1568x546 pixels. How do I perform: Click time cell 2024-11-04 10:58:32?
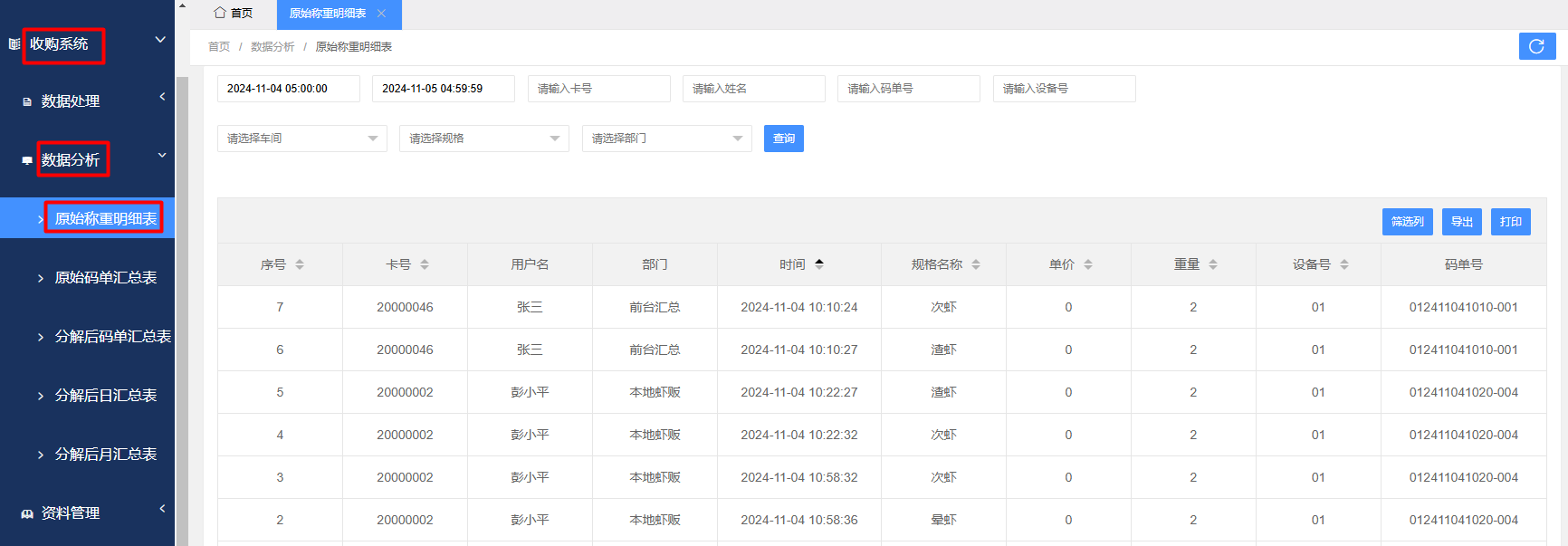point(799,477)
